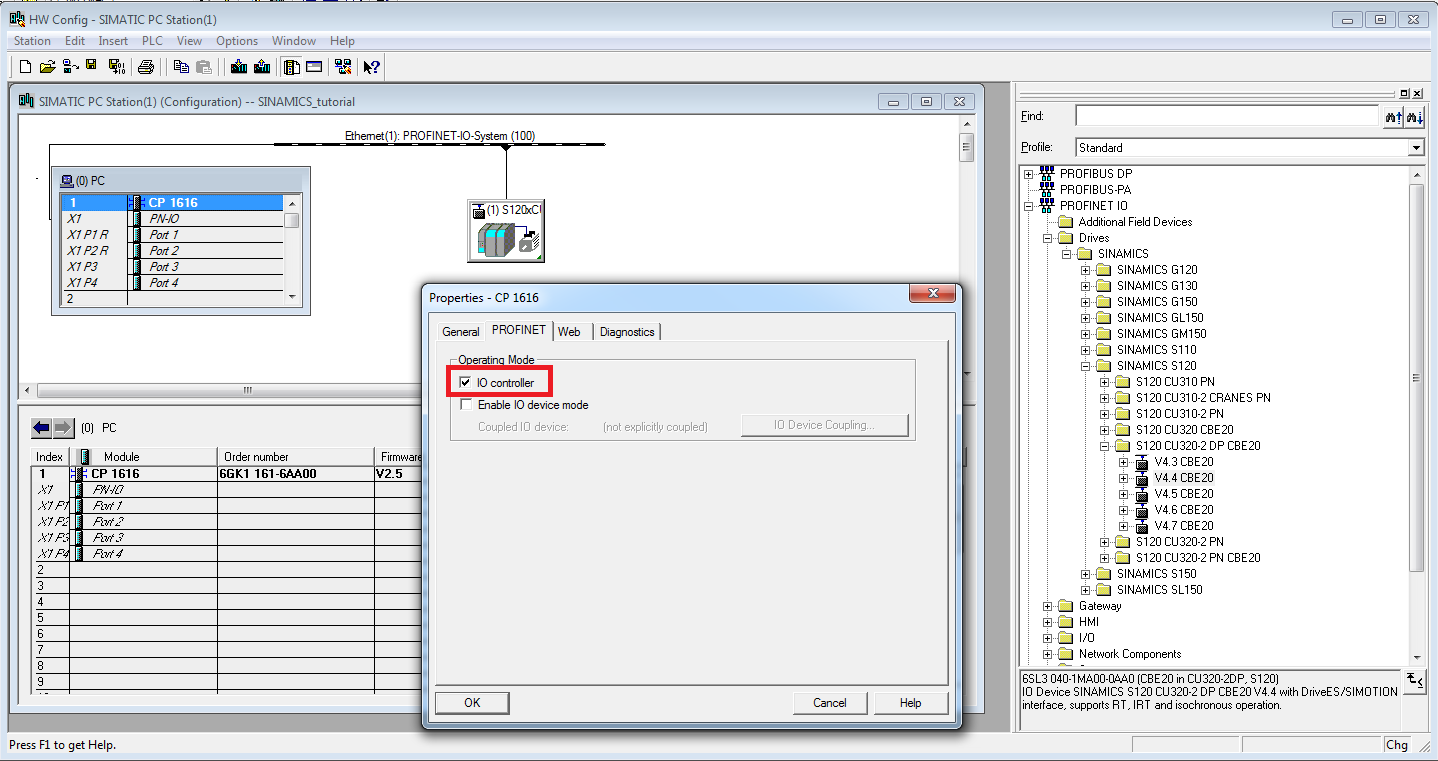Viewport: 1438px width, 761px height.
Task: Open the Configure Network toolbar icon
Action: point(343,67)
